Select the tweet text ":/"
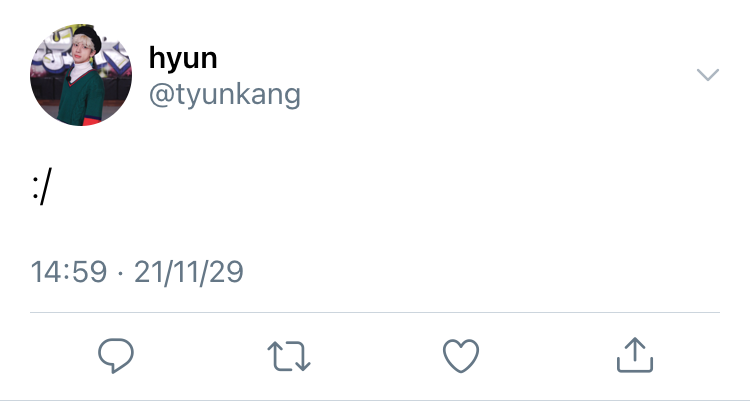The width and height of the screenshot is (750, 401). (x=42, y=186)
